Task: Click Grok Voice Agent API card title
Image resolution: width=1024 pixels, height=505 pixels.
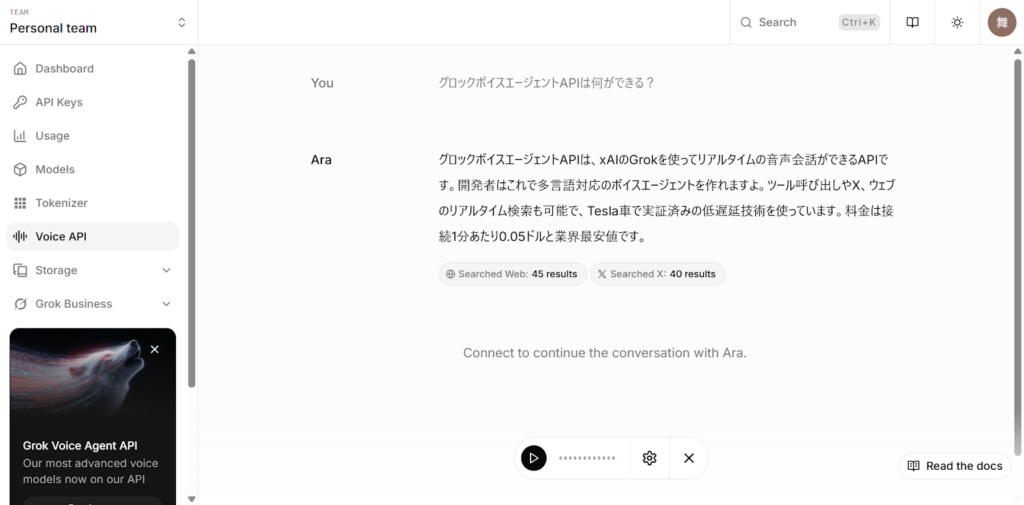Action: [x=80, y=446]
